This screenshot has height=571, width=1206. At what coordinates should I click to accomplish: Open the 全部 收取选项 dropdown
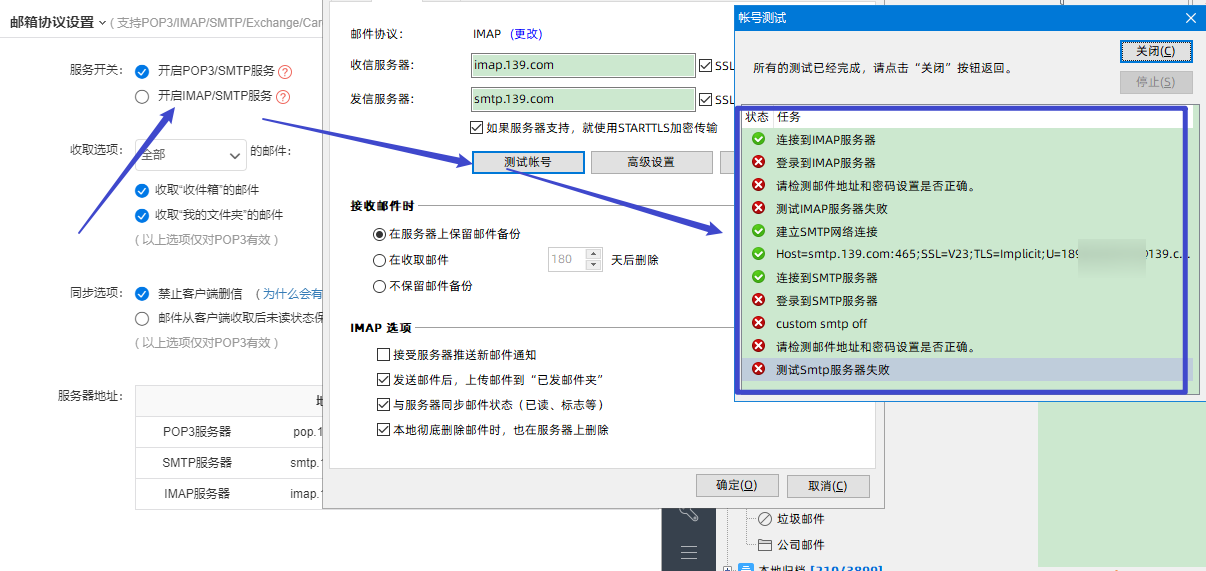[x=190, y=154]
